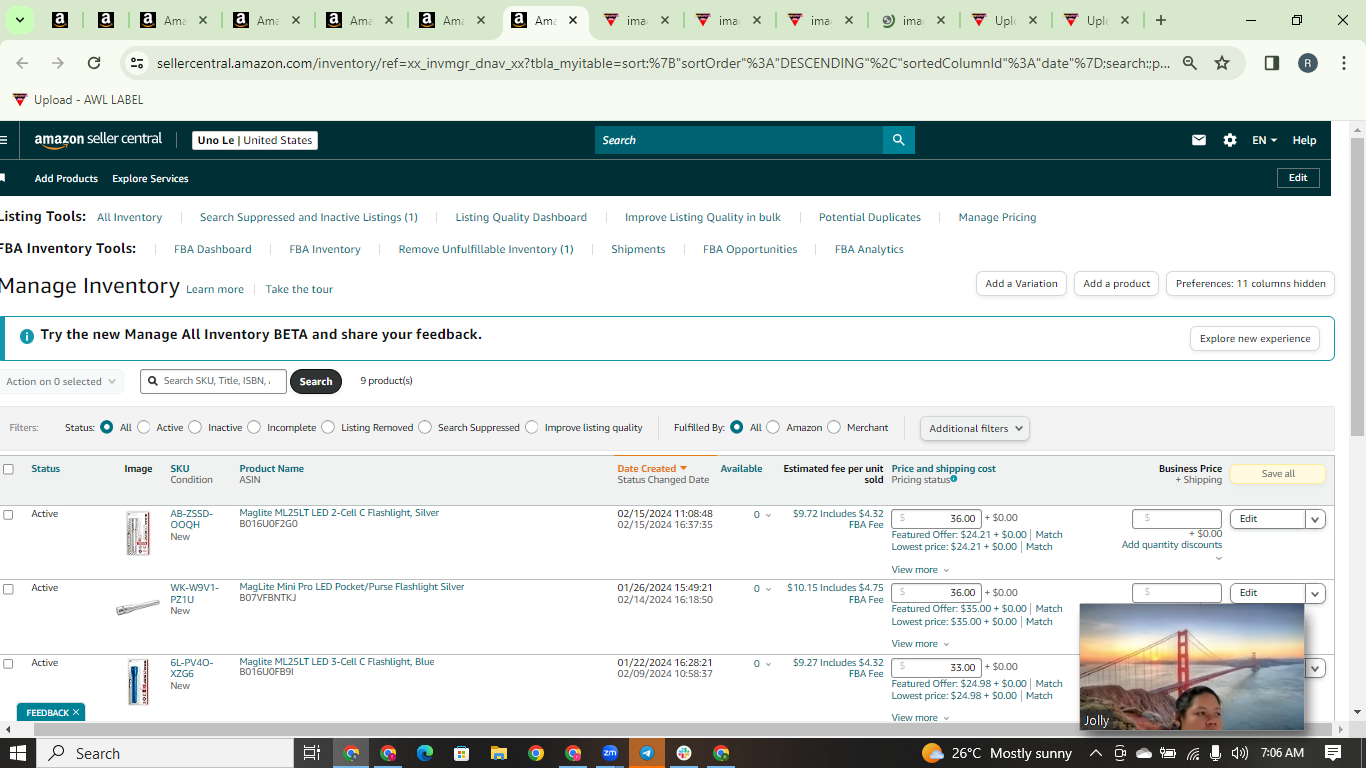Check the row checkbox for WK-W9V1-PZ1U
The height and width of the screenshot is (768, 1366).
(9, 589)
